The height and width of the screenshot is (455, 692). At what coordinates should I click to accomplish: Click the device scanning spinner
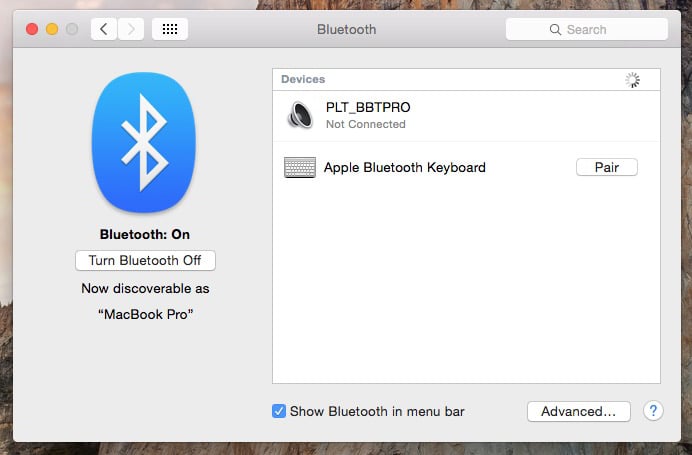click(x=632, y=80)
